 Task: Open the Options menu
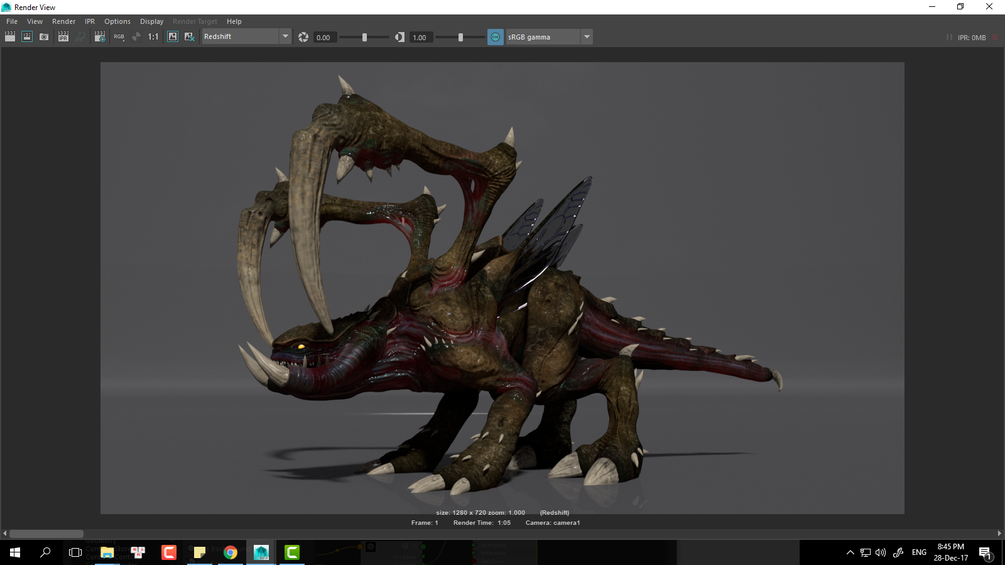point(117,21)
